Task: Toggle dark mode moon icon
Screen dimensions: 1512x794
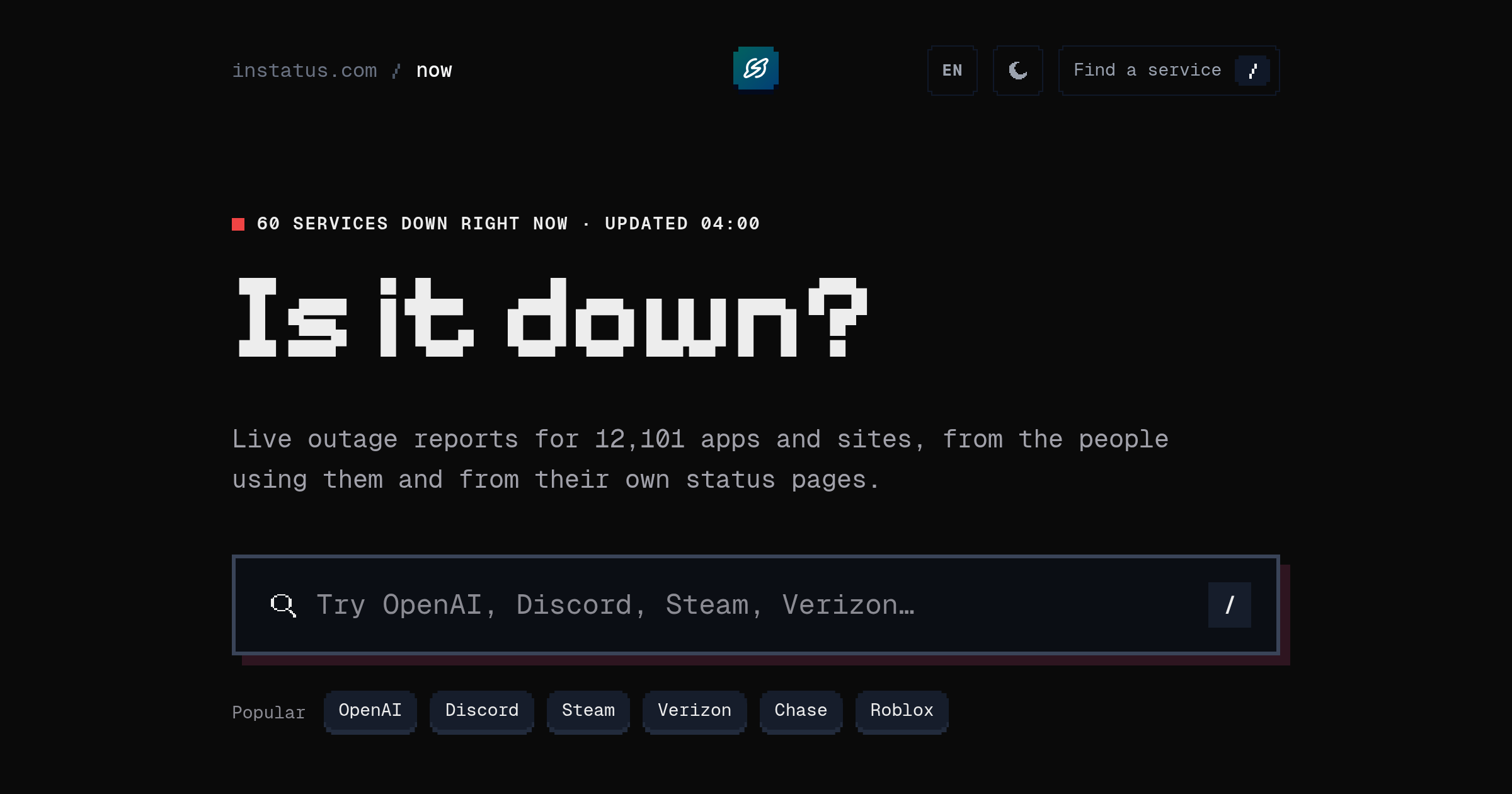Action: 1017,71
